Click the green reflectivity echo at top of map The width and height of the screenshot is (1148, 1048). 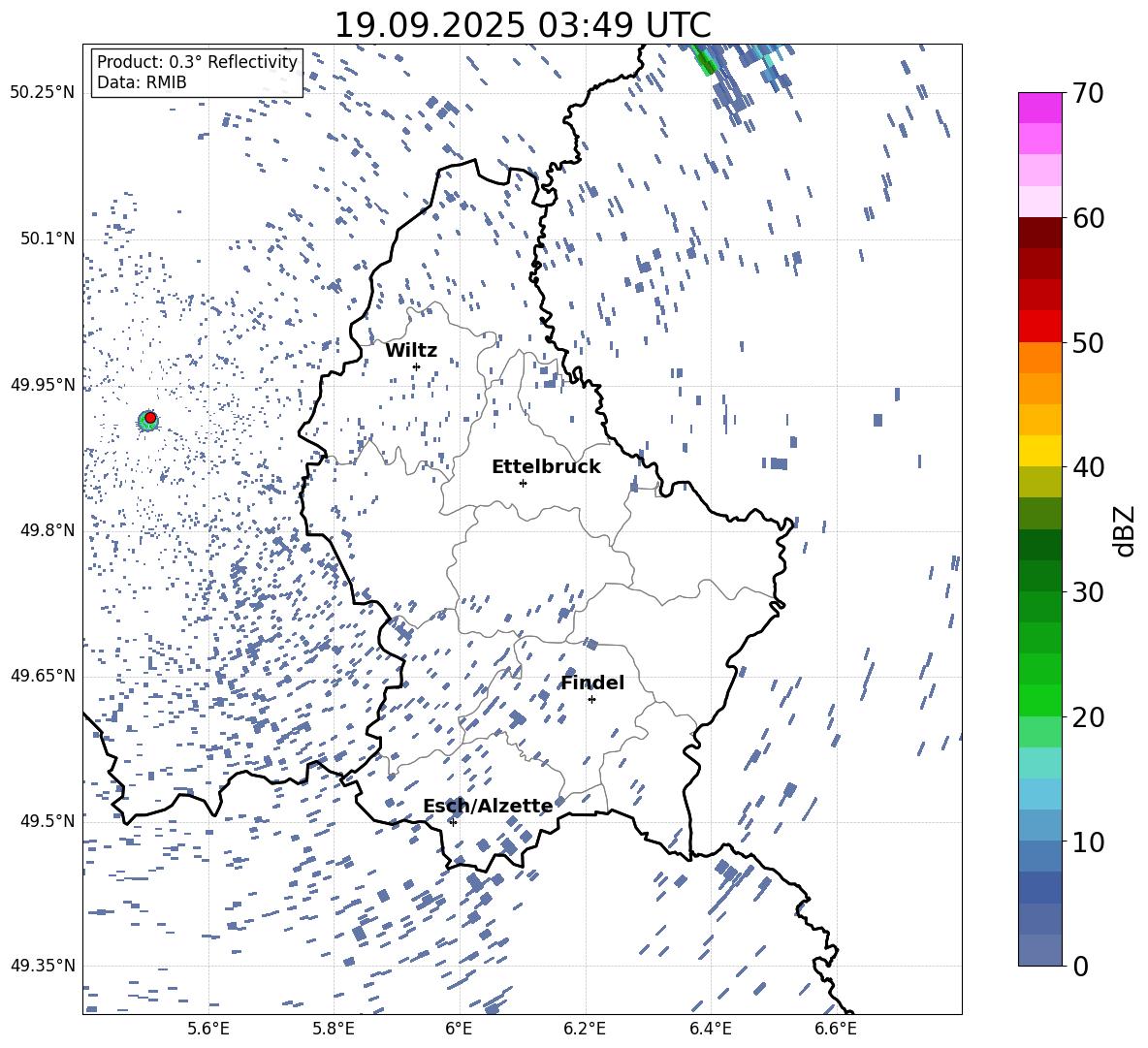[705, 61]
